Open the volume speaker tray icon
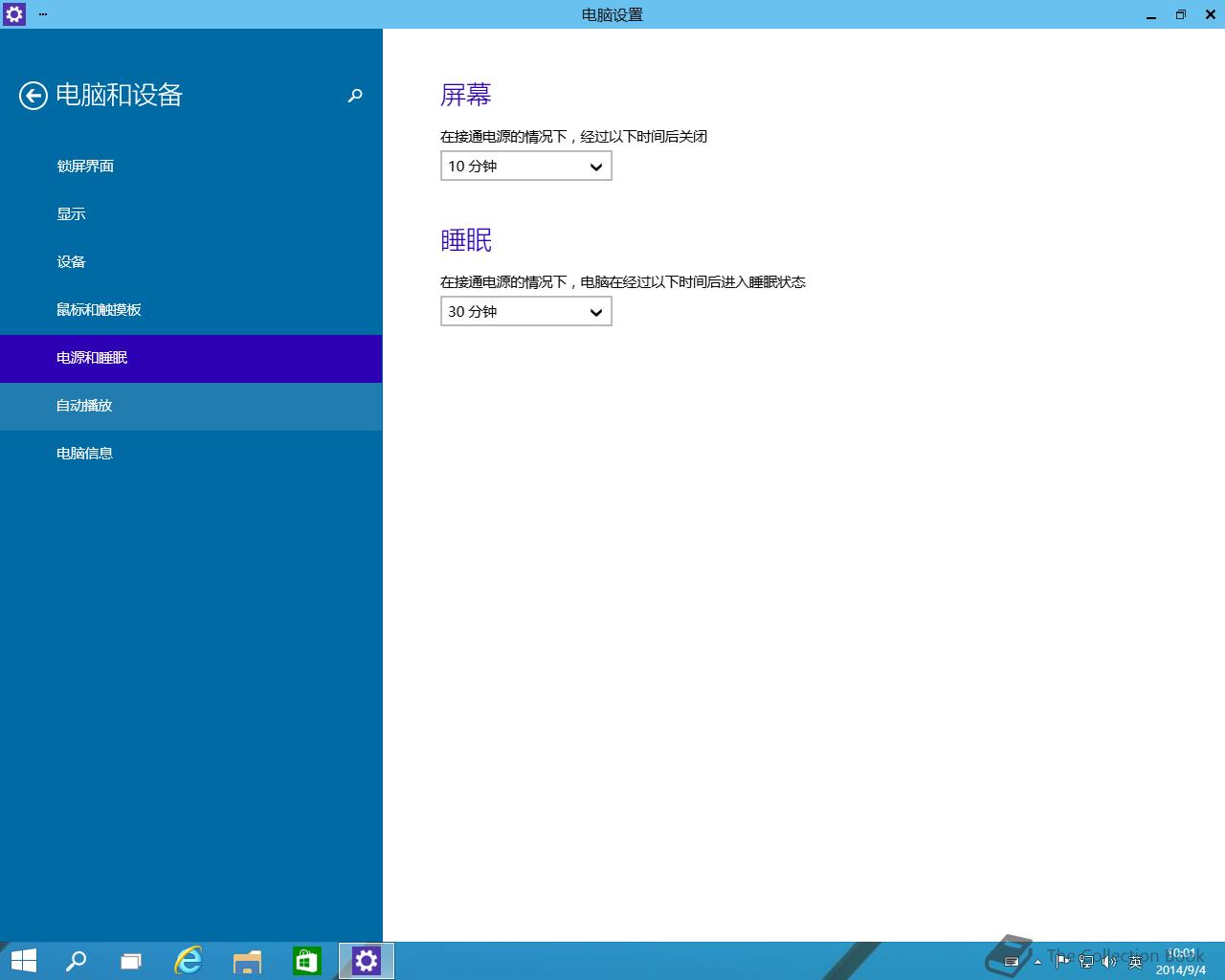 tap(1110, 961)
